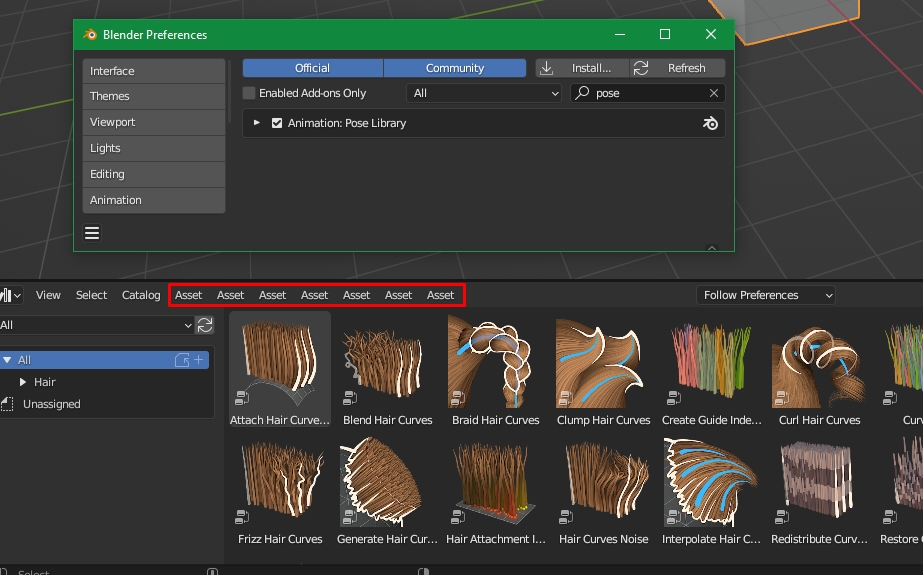Click the Blender Preferences title bar logo
923x575 pixels.
90,34
